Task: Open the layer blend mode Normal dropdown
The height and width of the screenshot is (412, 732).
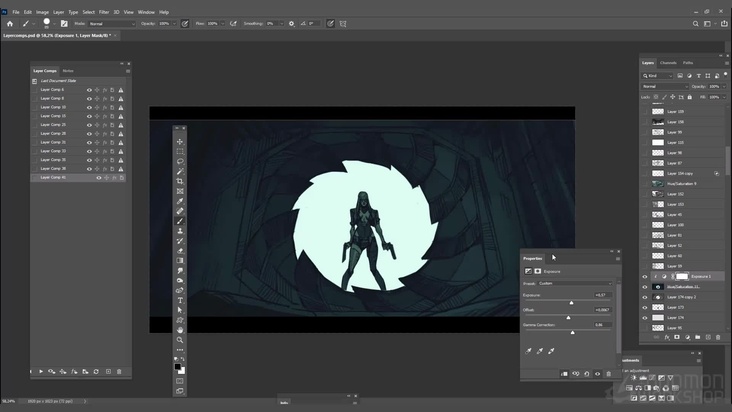Action: pyautogui.click(x=665, y=86)
